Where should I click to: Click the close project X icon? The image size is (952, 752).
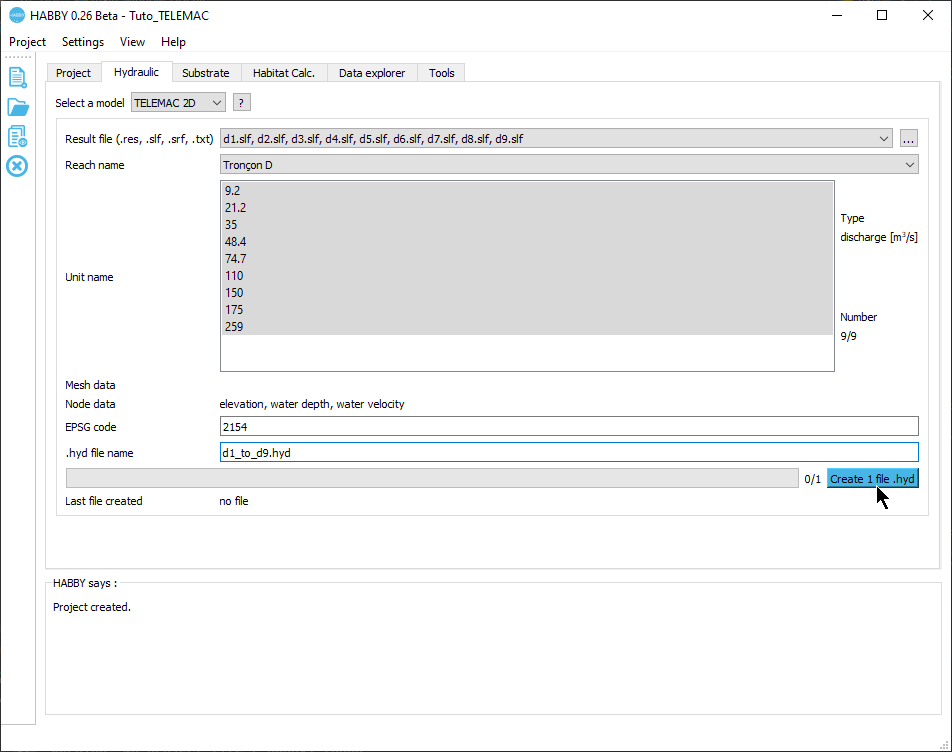17,165
